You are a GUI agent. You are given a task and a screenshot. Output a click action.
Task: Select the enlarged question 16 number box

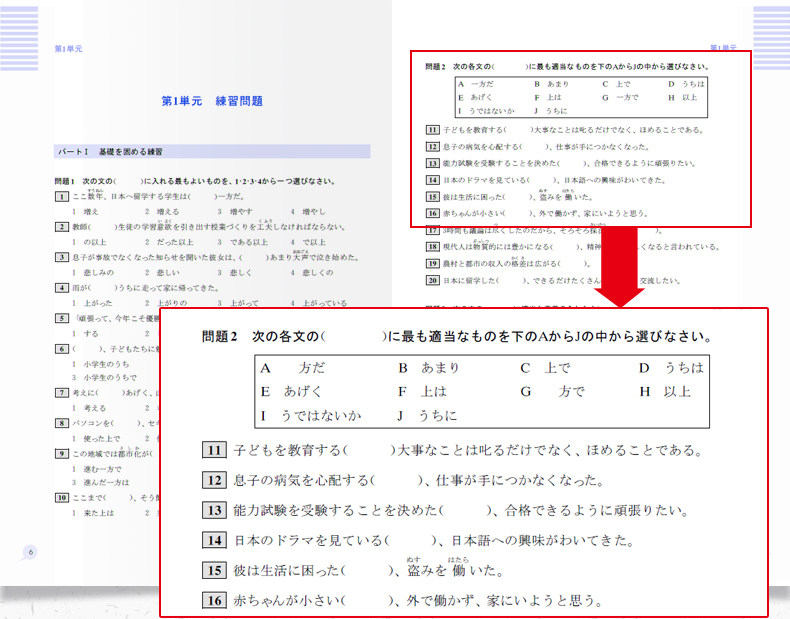coord(214,600)
